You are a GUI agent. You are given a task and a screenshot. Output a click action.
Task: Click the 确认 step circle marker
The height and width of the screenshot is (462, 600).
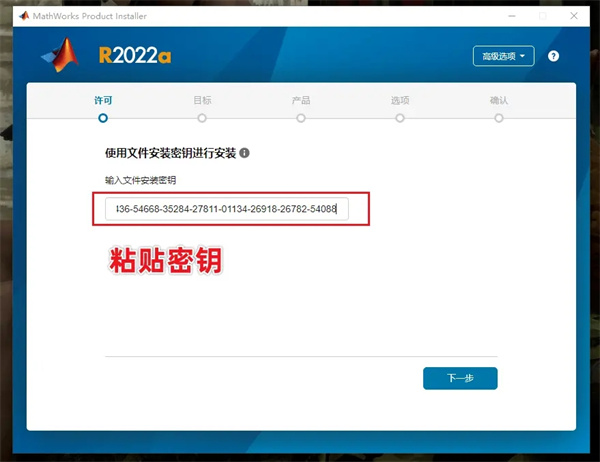click(x=499, y=118)
